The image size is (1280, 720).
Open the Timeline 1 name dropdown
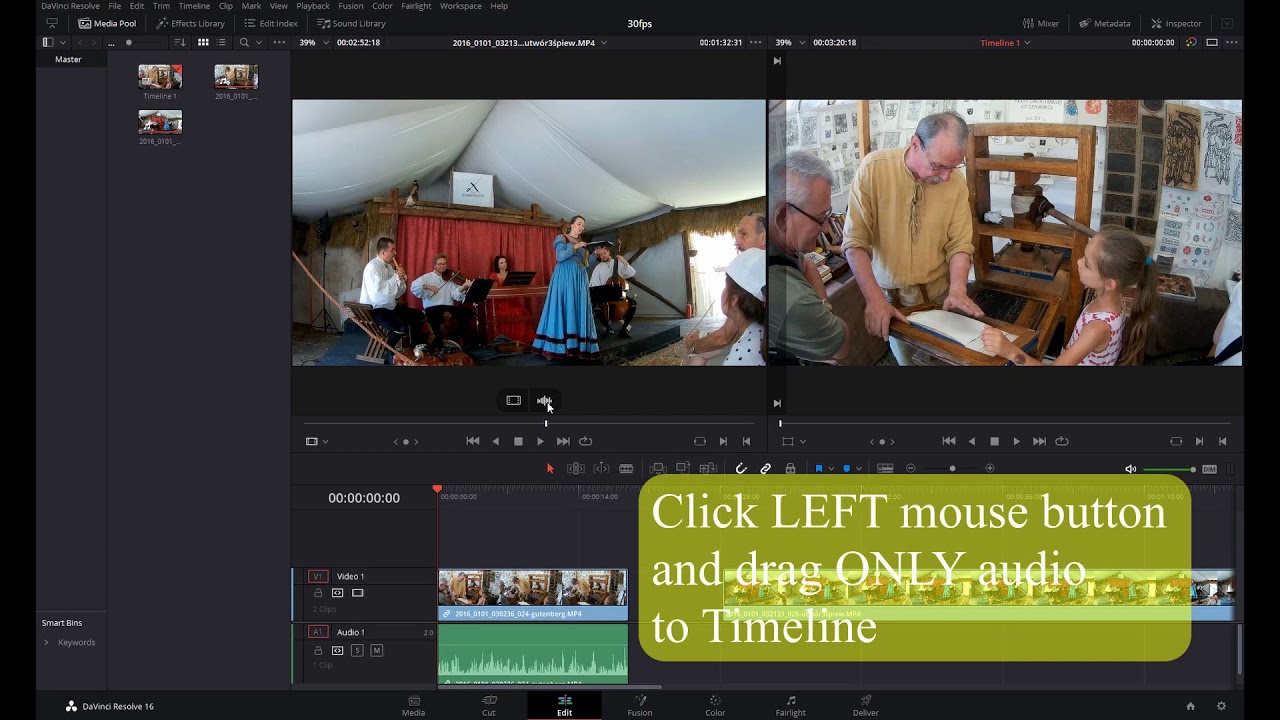[x=1026, y=43]
